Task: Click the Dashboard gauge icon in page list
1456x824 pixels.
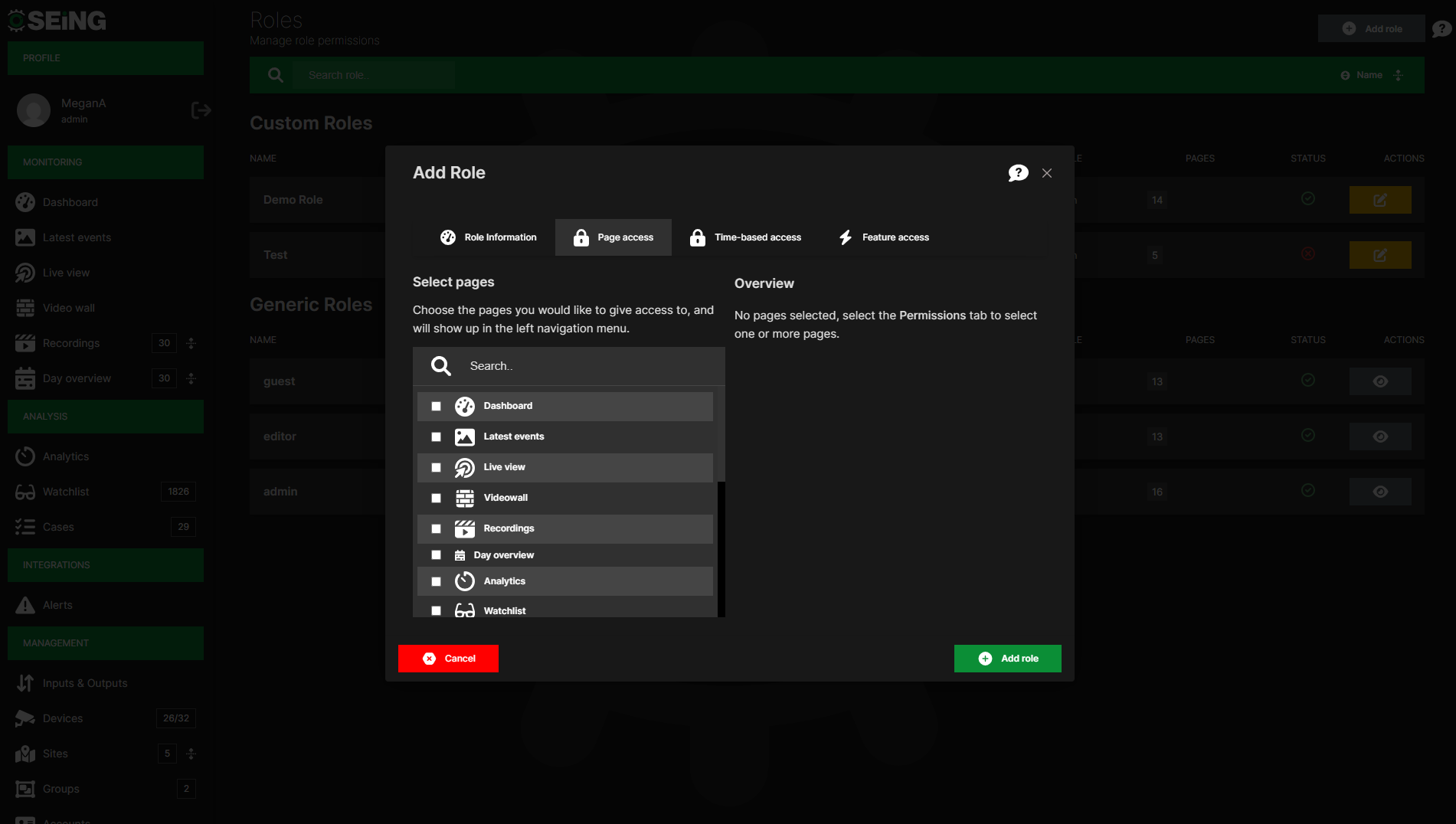Action: coord(465,407)
